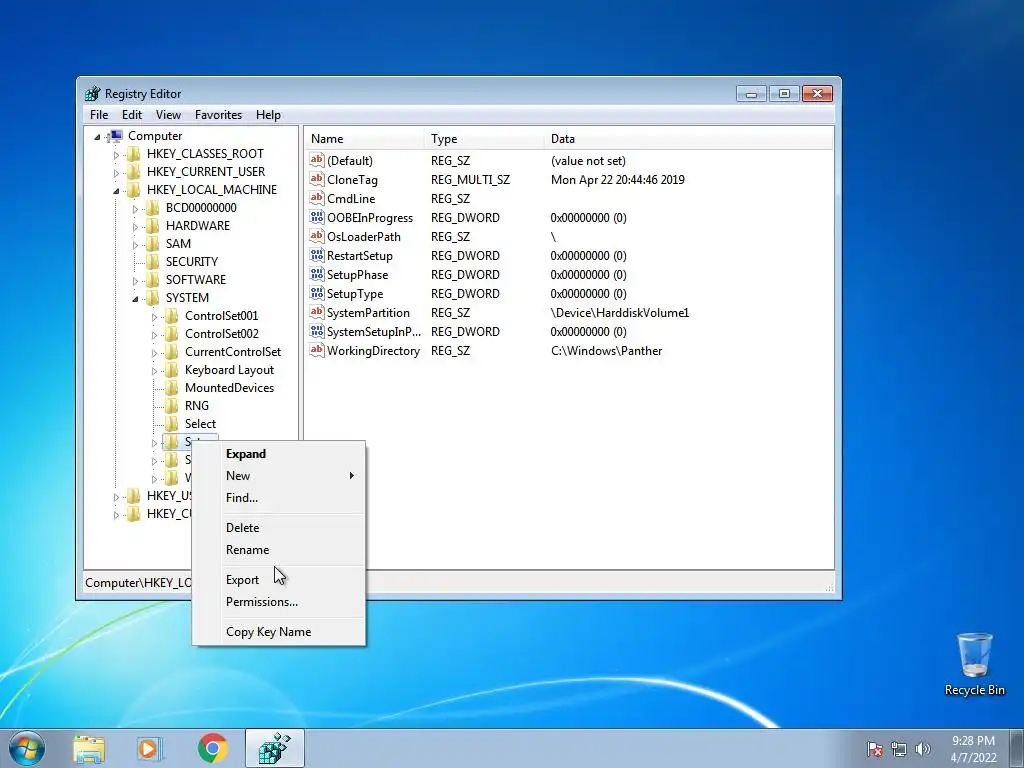Viewport: 1024px width, 768px height.
Task: Select the OsLoaderPath value name
Action: click(x=364, y=236)
